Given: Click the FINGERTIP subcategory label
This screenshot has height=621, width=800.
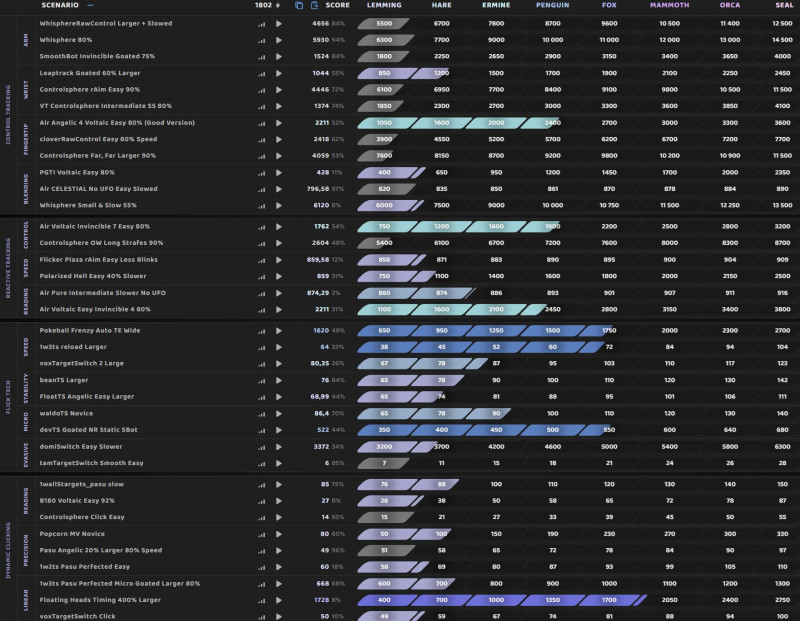Looking at the screenshot, I should pos(26,139).
